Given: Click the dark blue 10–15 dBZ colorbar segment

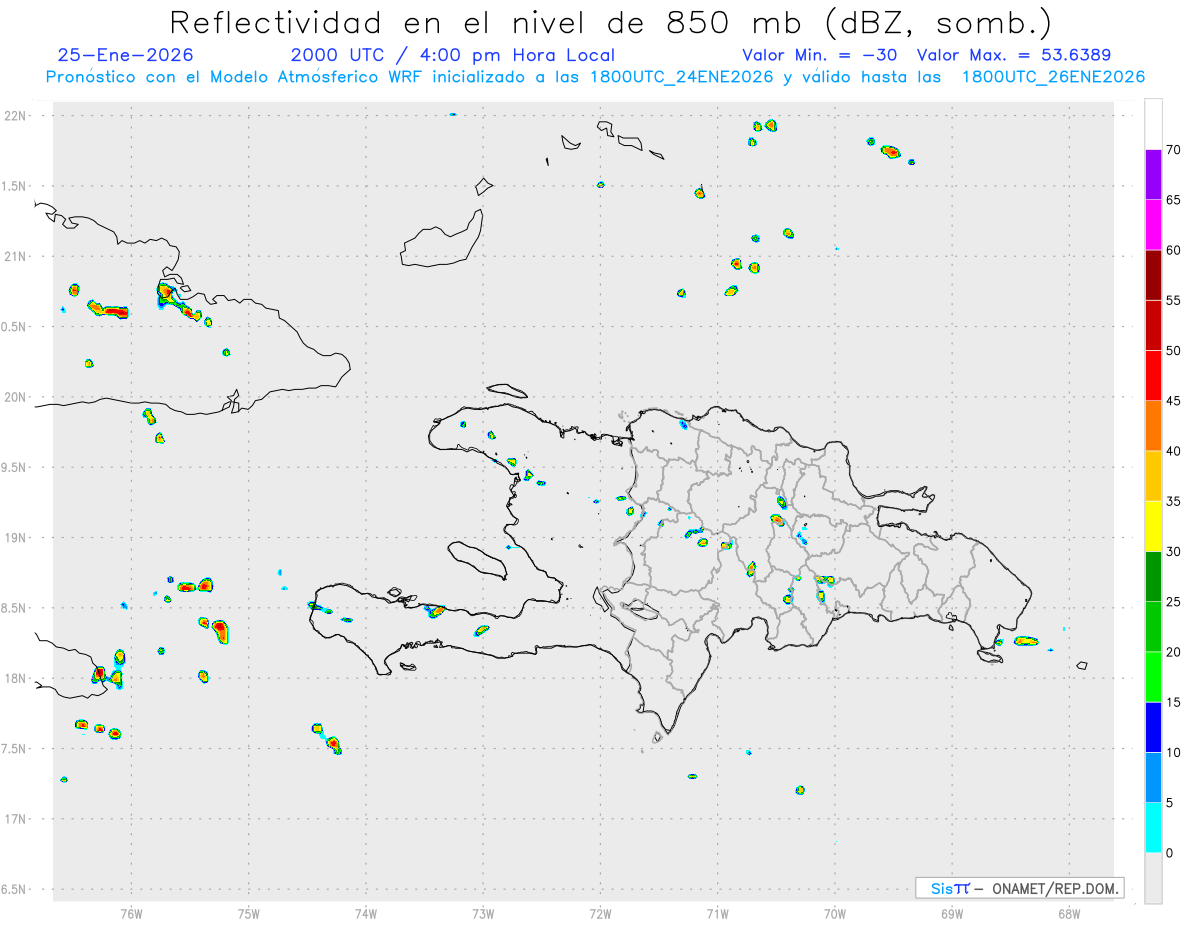Looking at the screenshot, I should click(x=1153, y=727).
